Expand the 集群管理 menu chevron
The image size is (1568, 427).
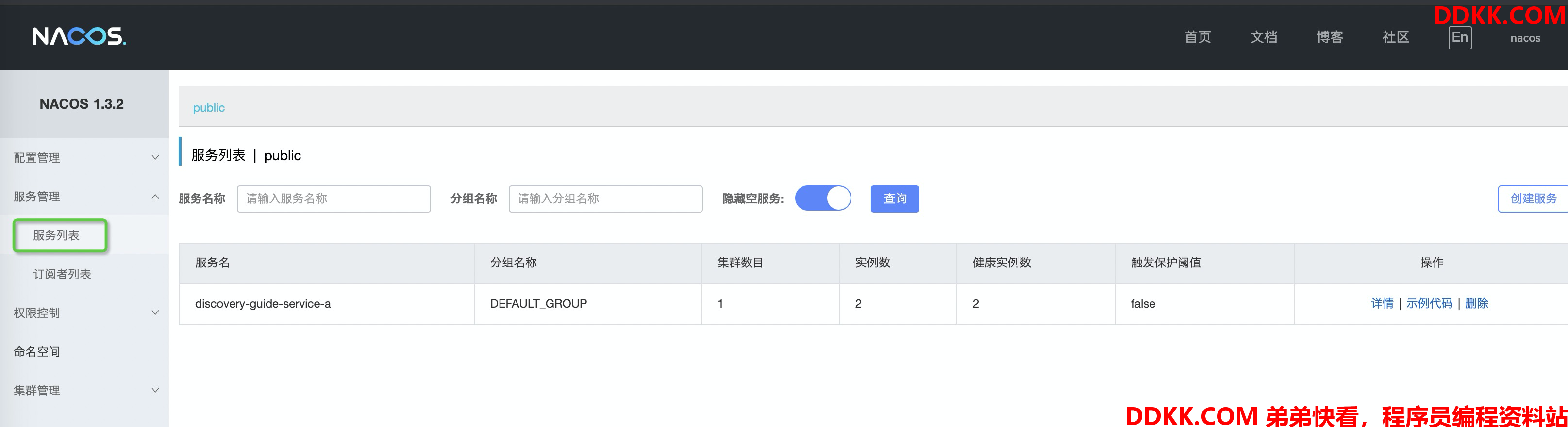(x=155, y=391)
